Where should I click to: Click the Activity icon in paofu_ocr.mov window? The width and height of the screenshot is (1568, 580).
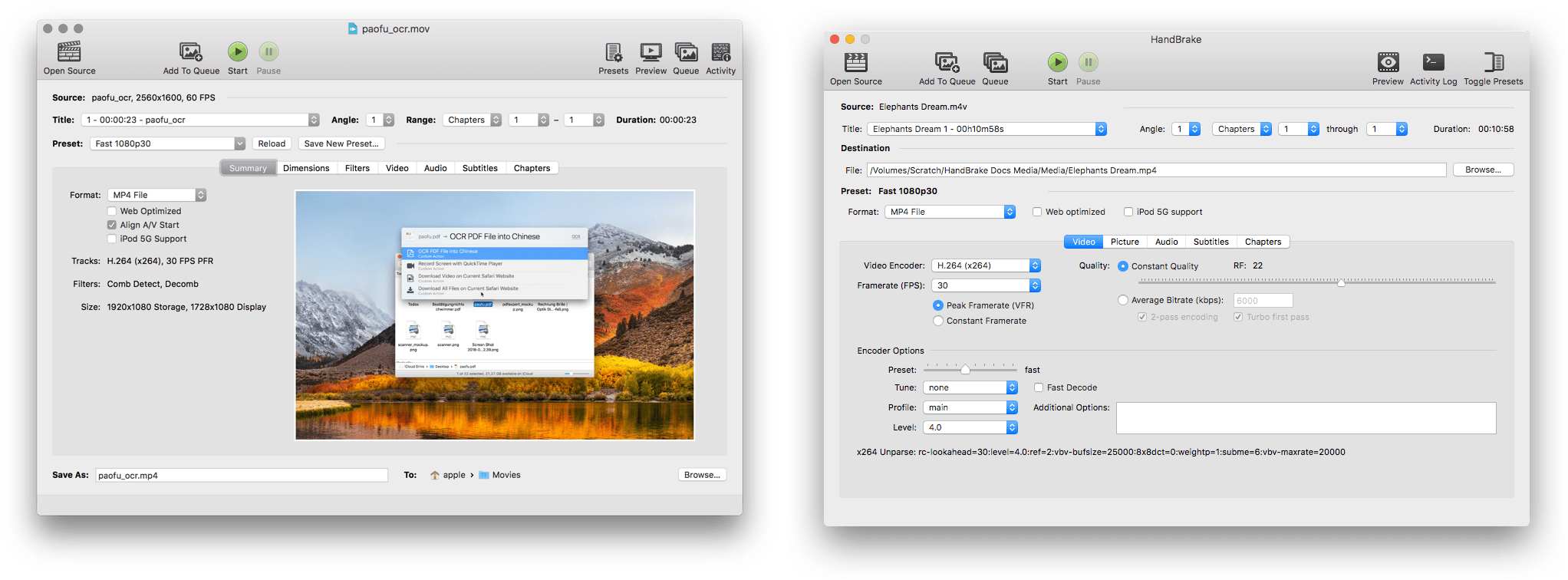(720, 52)
